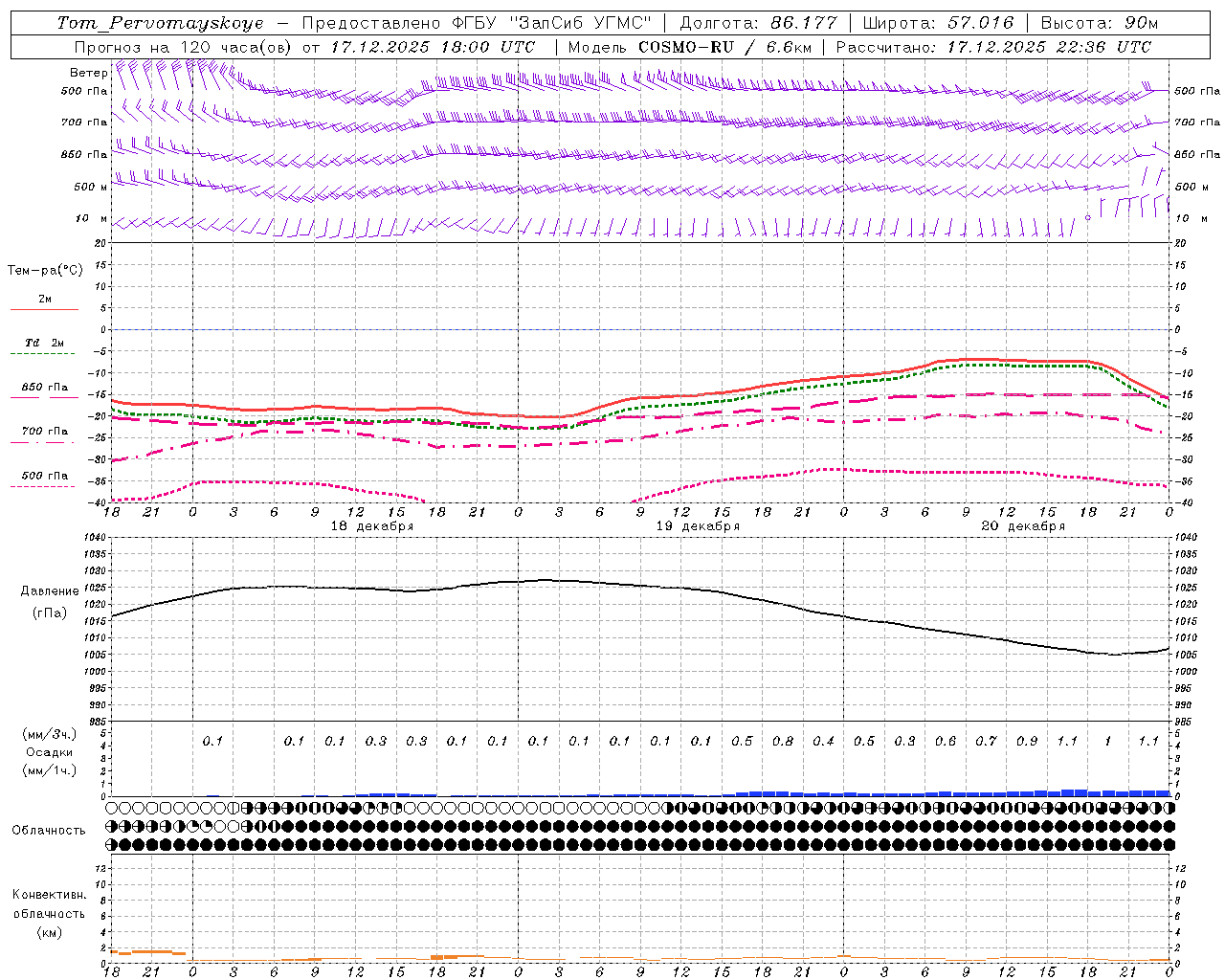Click the 'Предоставлено ФГБУ "ЗапСиб УГМС"' provider text
Viewport: 1225px width, 980px height.
pos(476,23)
